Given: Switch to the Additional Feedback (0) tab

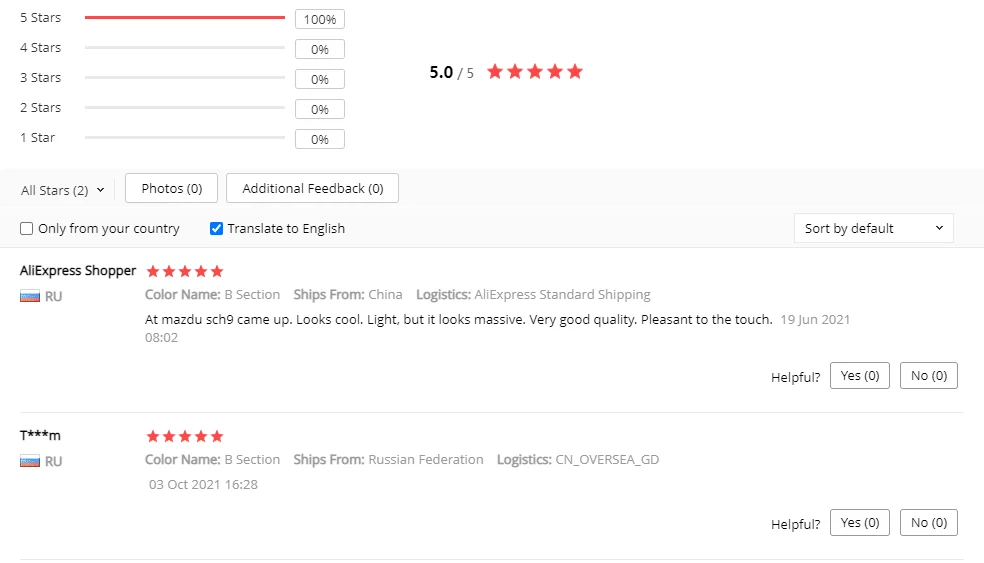Looking at the screenshot, I should tap(312, 188).
